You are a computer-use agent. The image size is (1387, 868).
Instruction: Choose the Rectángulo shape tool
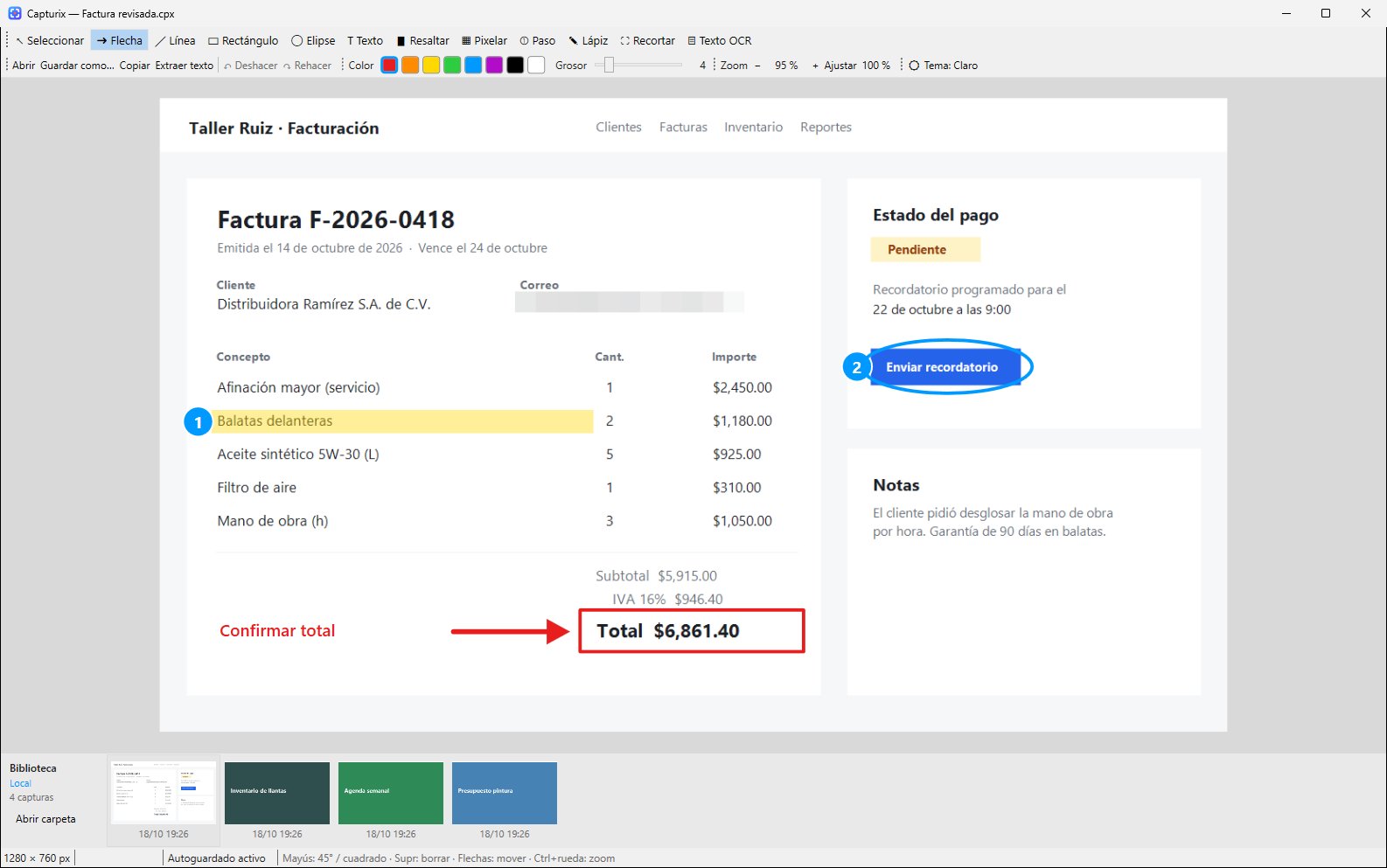243,40
